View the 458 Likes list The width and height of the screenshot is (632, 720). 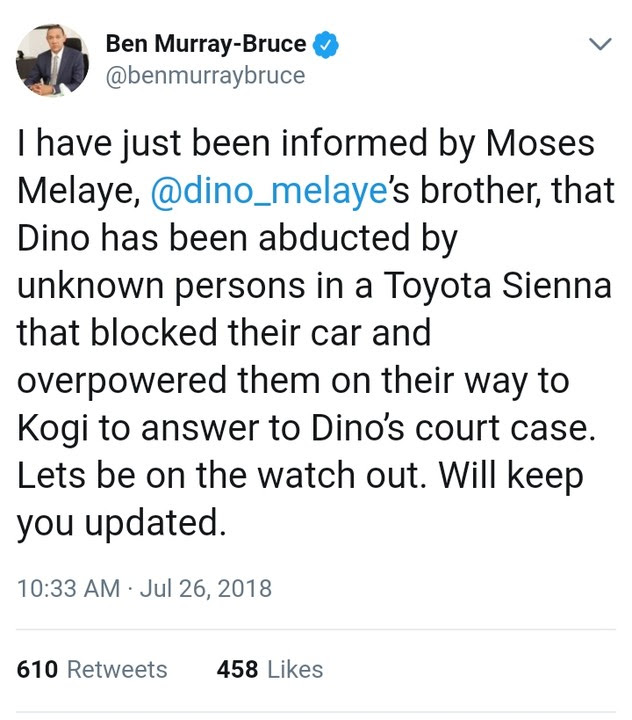(x=270, y=669)
